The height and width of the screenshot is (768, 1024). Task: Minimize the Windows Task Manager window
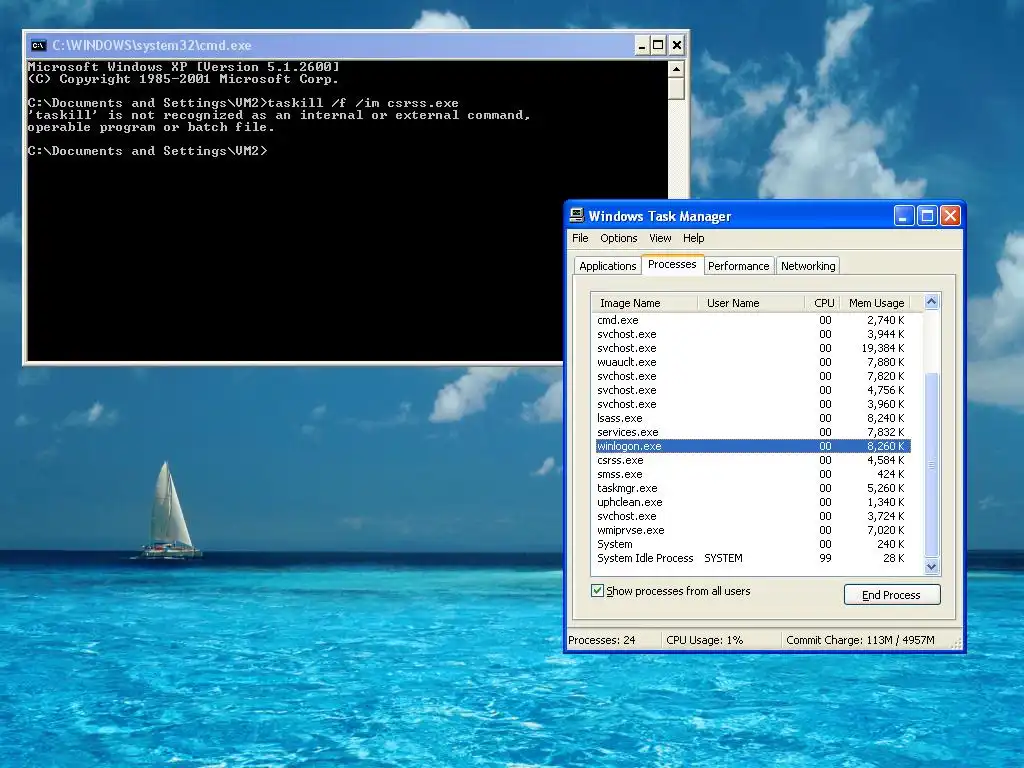[x=904, y=216]
